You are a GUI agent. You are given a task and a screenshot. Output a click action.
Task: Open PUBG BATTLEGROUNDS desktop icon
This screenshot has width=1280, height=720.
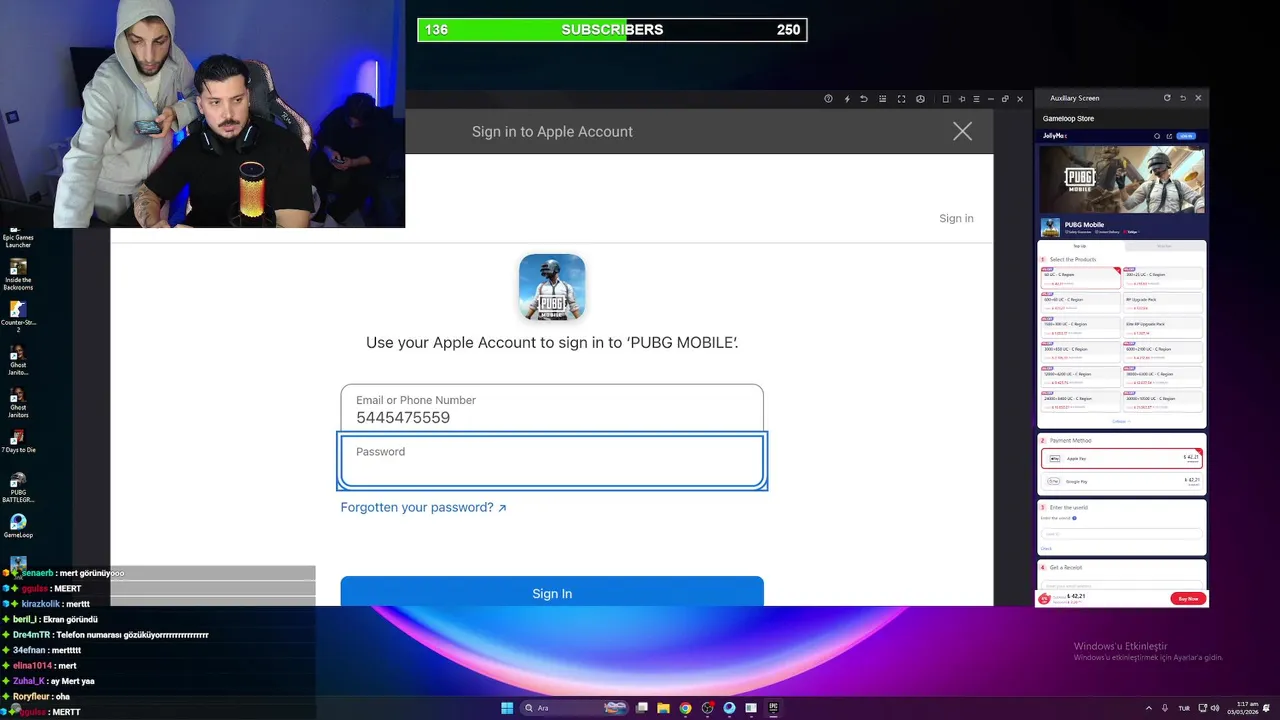click(x=18, y=488)
